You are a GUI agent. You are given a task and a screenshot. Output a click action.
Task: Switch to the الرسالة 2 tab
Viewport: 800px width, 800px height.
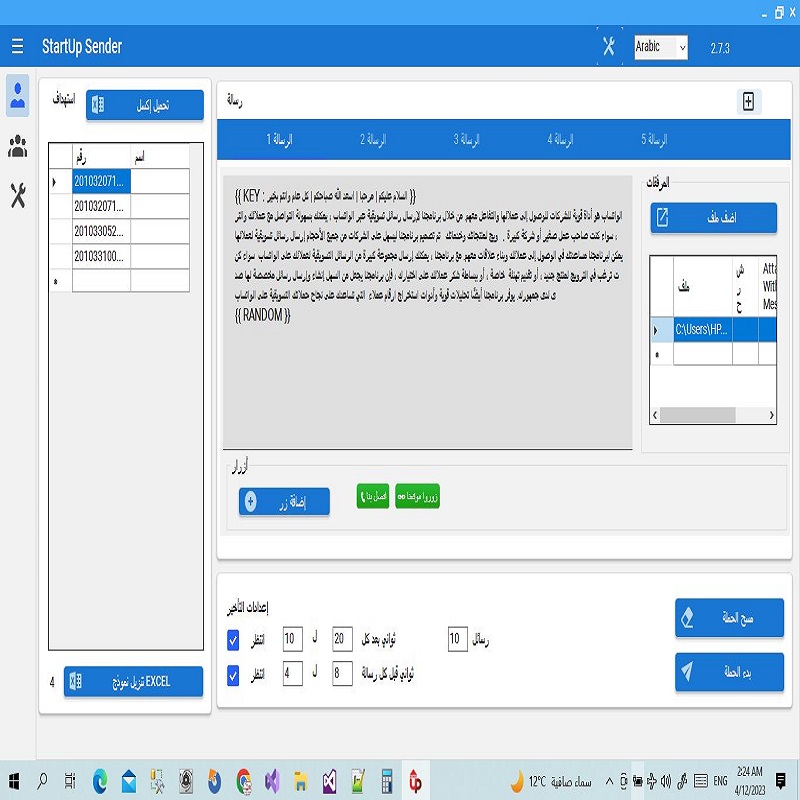pyautogui.click(x=373, y=140)
